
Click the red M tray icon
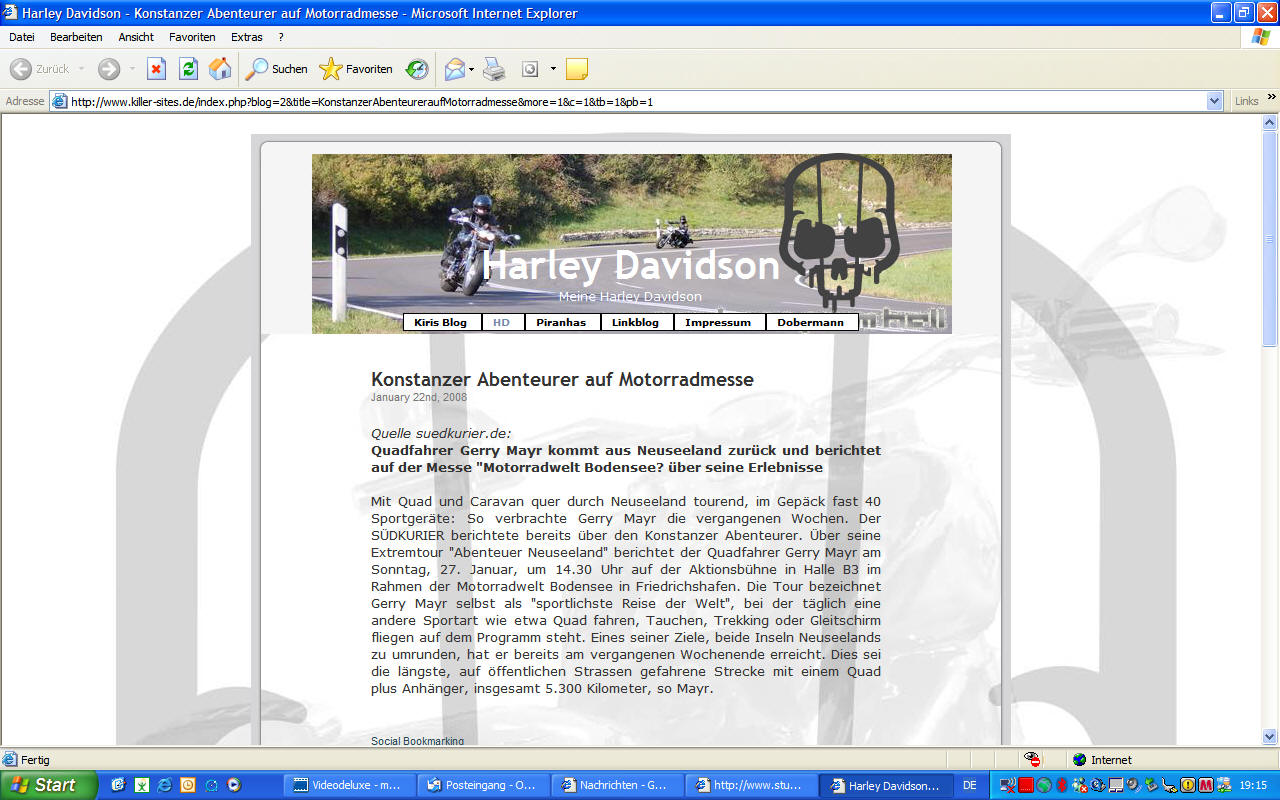[x=1206, y=785]
